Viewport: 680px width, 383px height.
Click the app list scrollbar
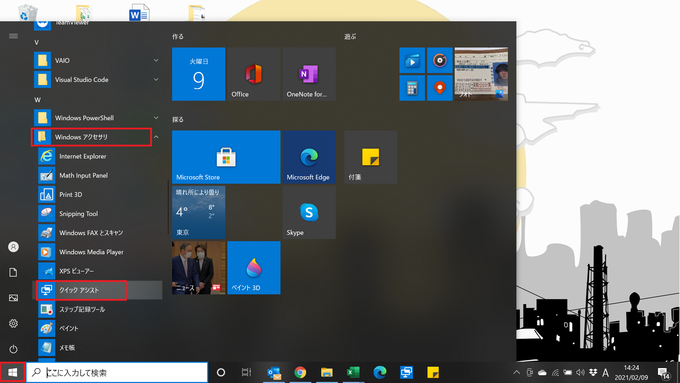pos(168,207)
